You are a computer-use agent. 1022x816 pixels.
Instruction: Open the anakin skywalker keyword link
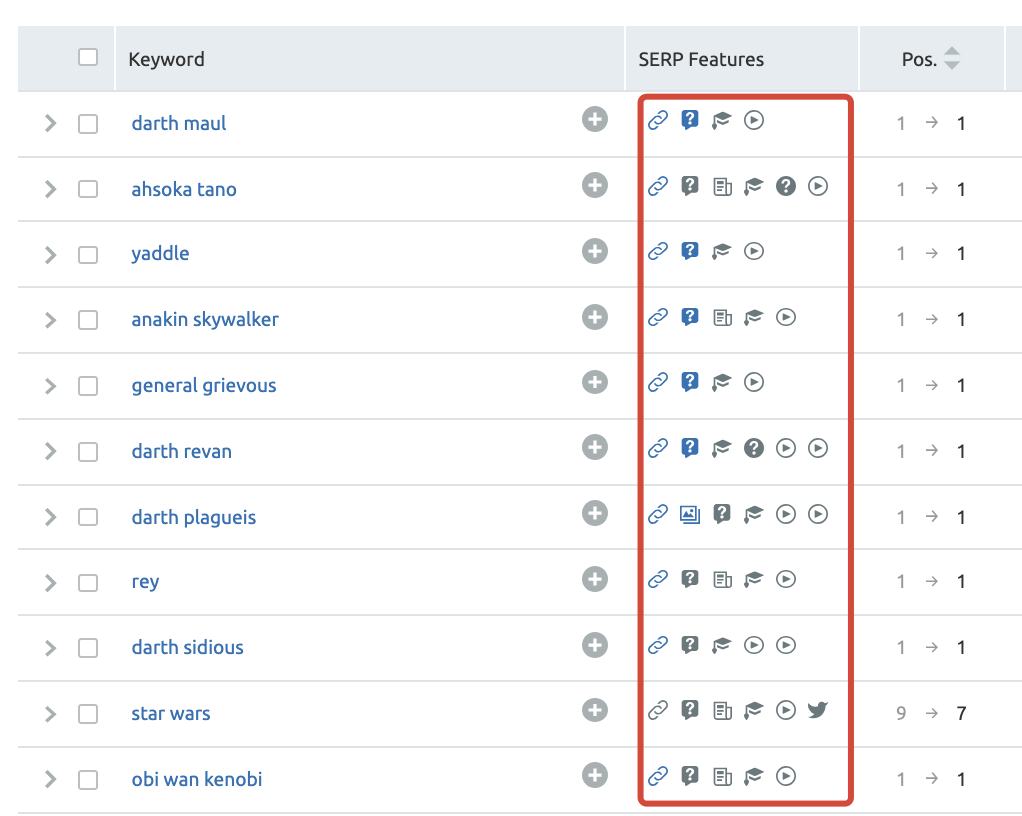coord(205,319)
